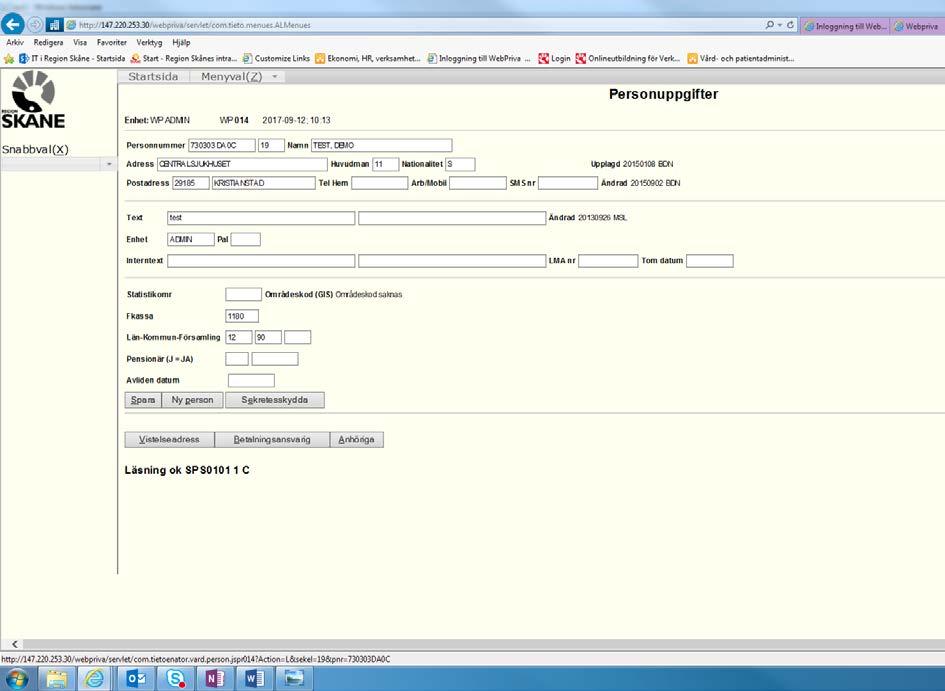
Task: Open the Redigera menu
Action: click(48, 42)
